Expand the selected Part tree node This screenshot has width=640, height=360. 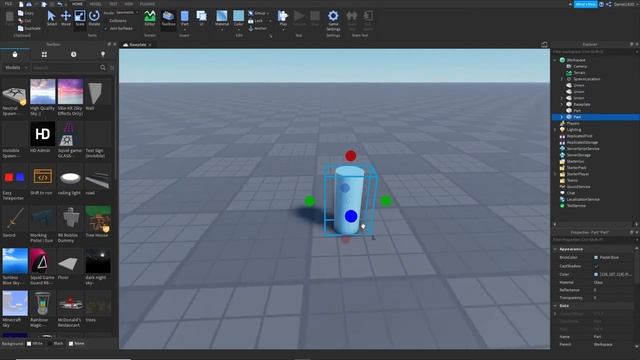pyautogui.click(x=562, y=117)
